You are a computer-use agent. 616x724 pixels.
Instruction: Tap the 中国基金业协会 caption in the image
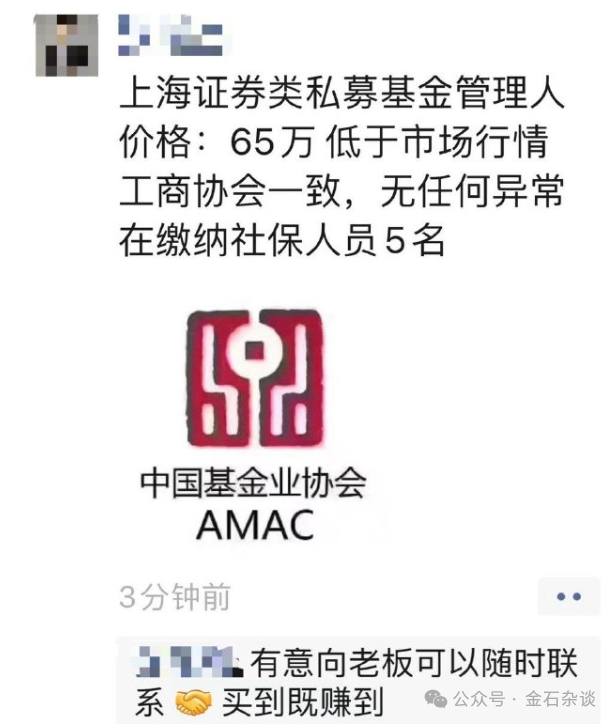tap(254, 483)
